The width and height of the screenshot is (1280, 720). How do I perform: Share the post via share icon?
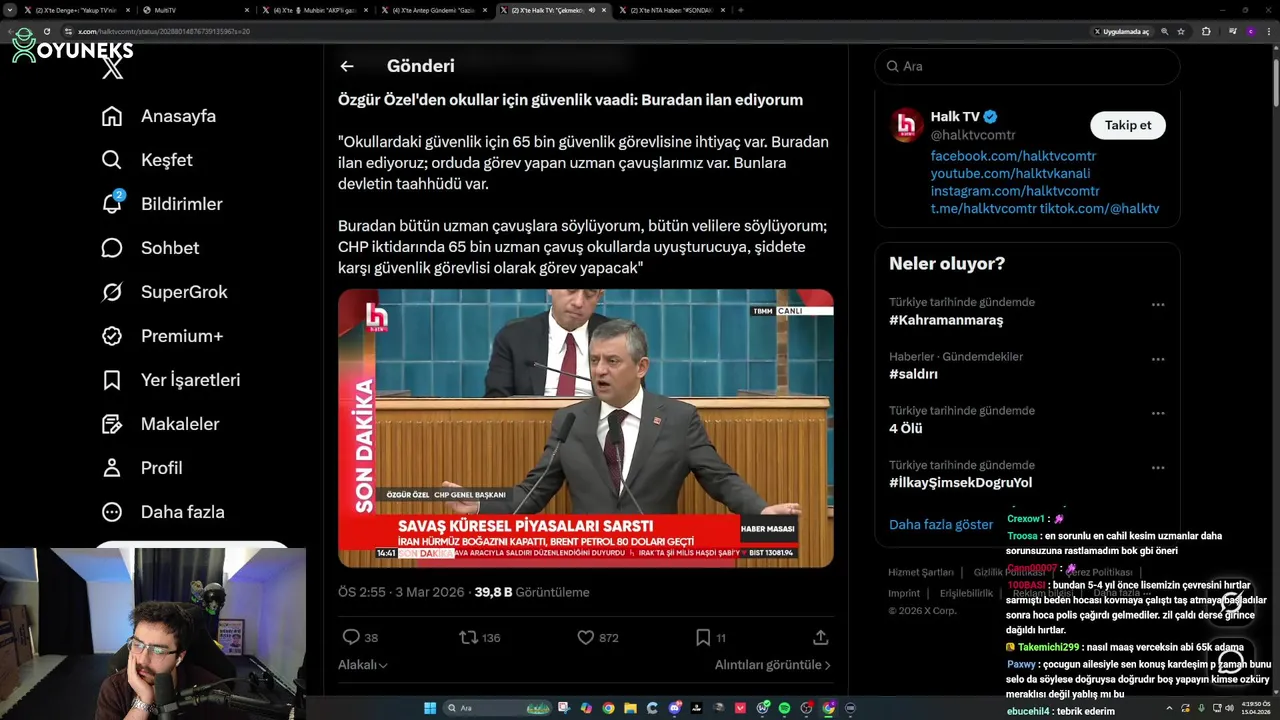(820, 637)
